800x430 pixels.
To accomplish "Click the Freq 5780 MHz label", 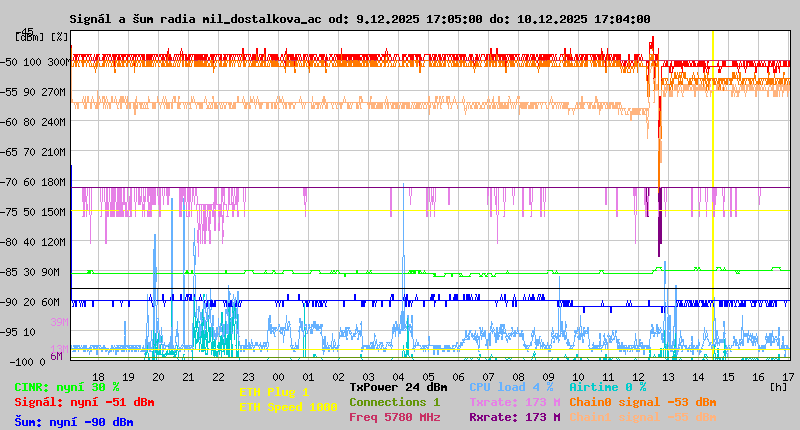I will coord(394,417).
